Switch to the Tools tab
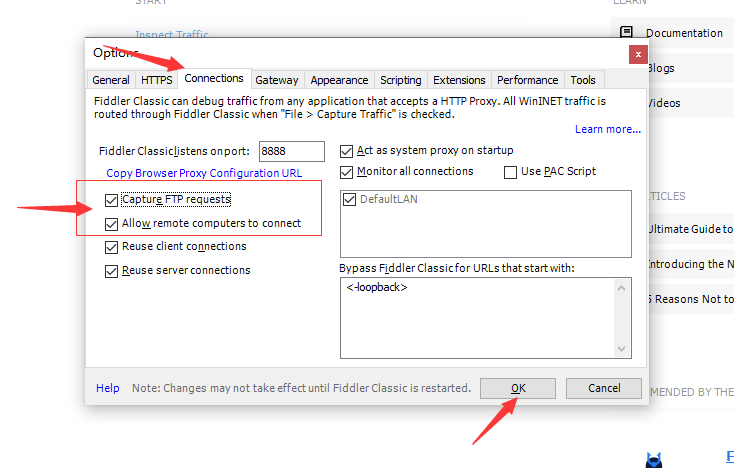Viewport: 734px width, 468px height. 583,80
